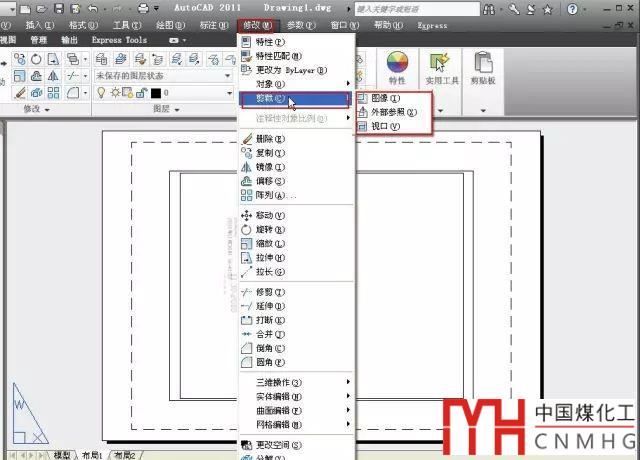The height and width of the screenshot is (460, 640).
Task: Open the 实用工具 panel icon
Action: click(x=438, y=66)
